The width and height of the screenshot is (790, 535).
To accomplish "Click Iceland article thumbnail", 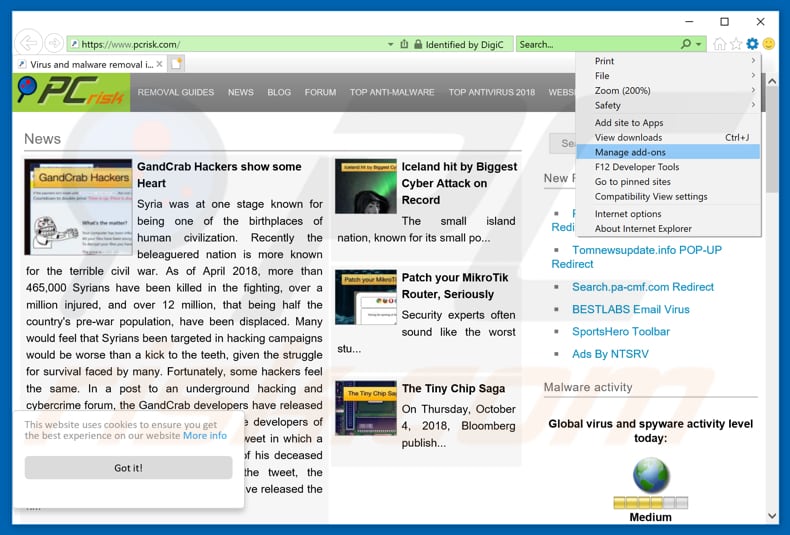I will point(366,186).
